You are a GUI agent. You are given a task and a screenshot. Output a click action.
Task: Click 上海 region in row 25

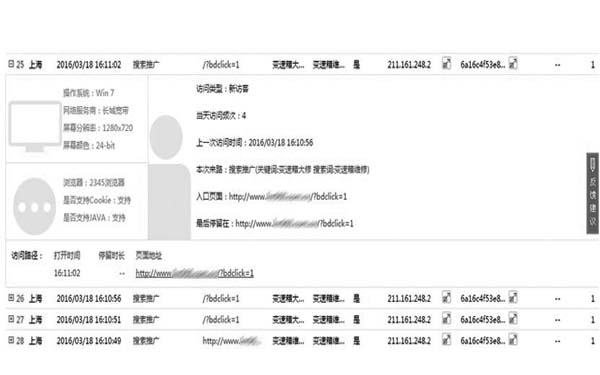[36, 65]
